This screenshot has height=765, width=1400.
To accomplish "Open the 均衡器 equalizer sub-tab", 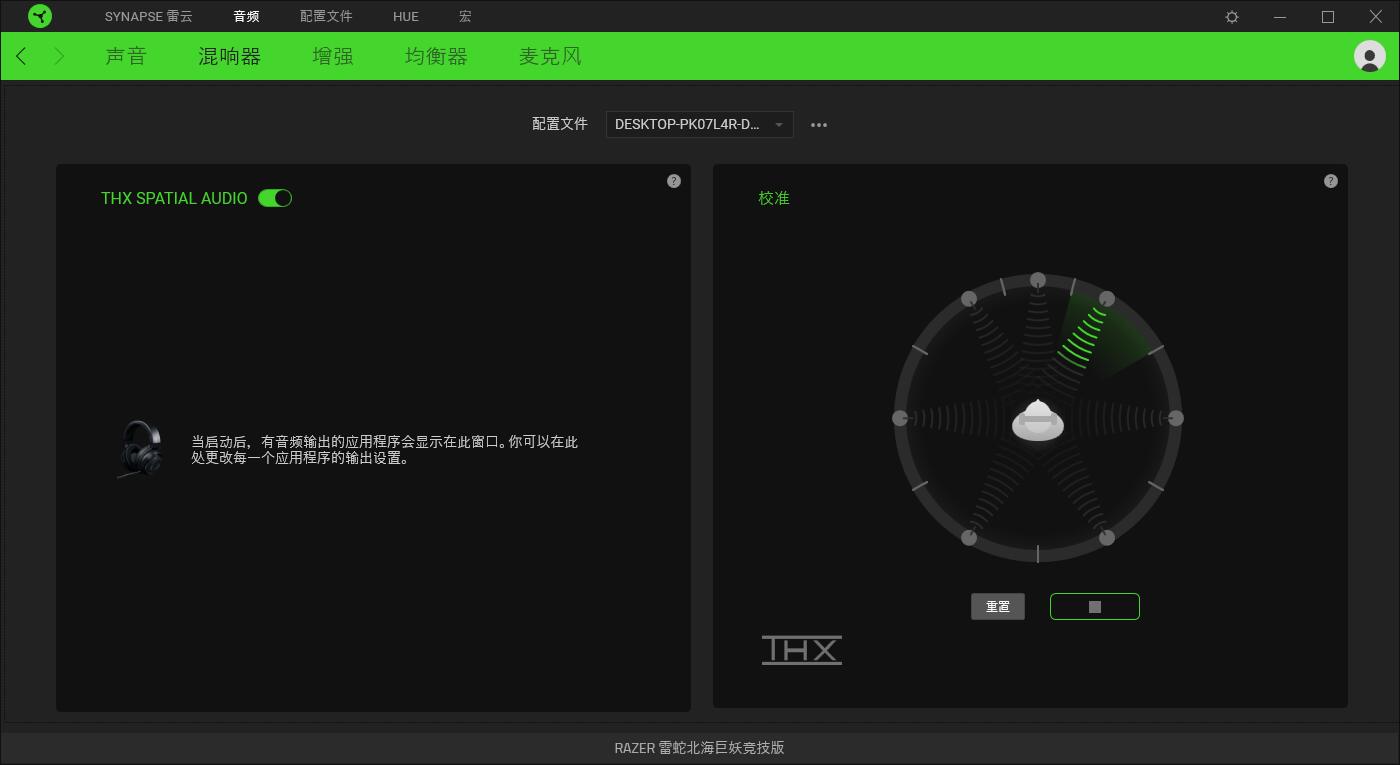I will coord(436,56).
